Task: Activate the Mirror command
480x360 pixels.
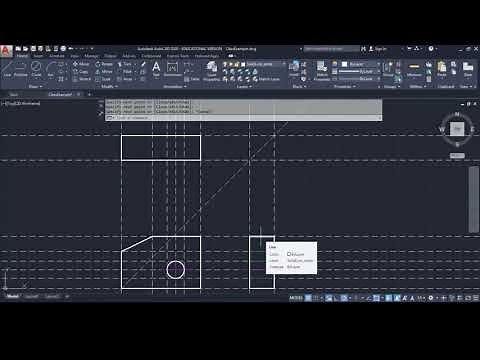Action: (104, 71)
